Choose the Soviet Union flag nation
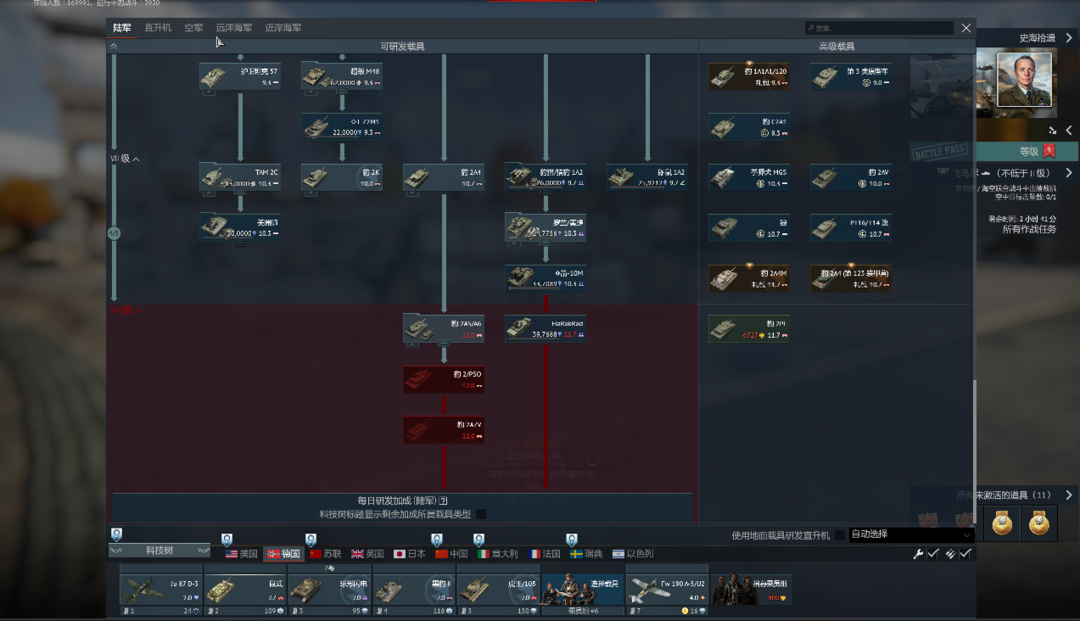This screenshot has height=621, width=1080. (326, 554)
